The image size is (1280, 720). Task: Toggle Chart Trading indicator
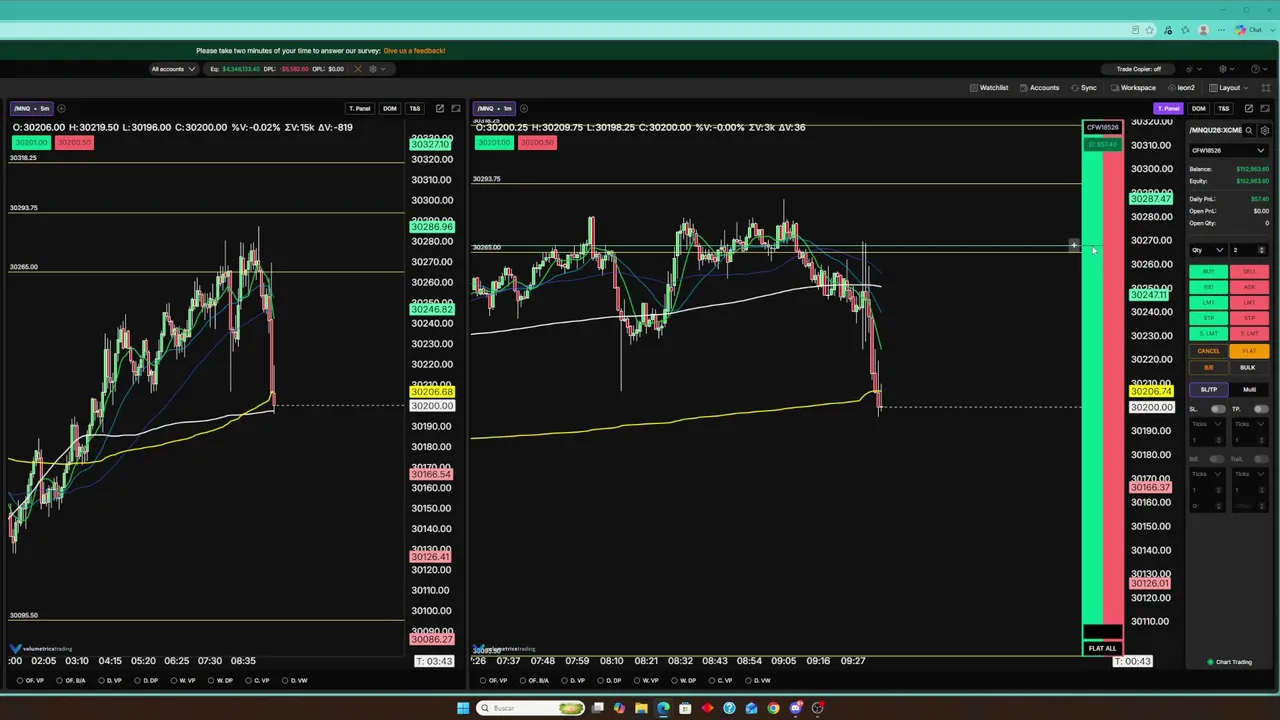point(1230,662)
